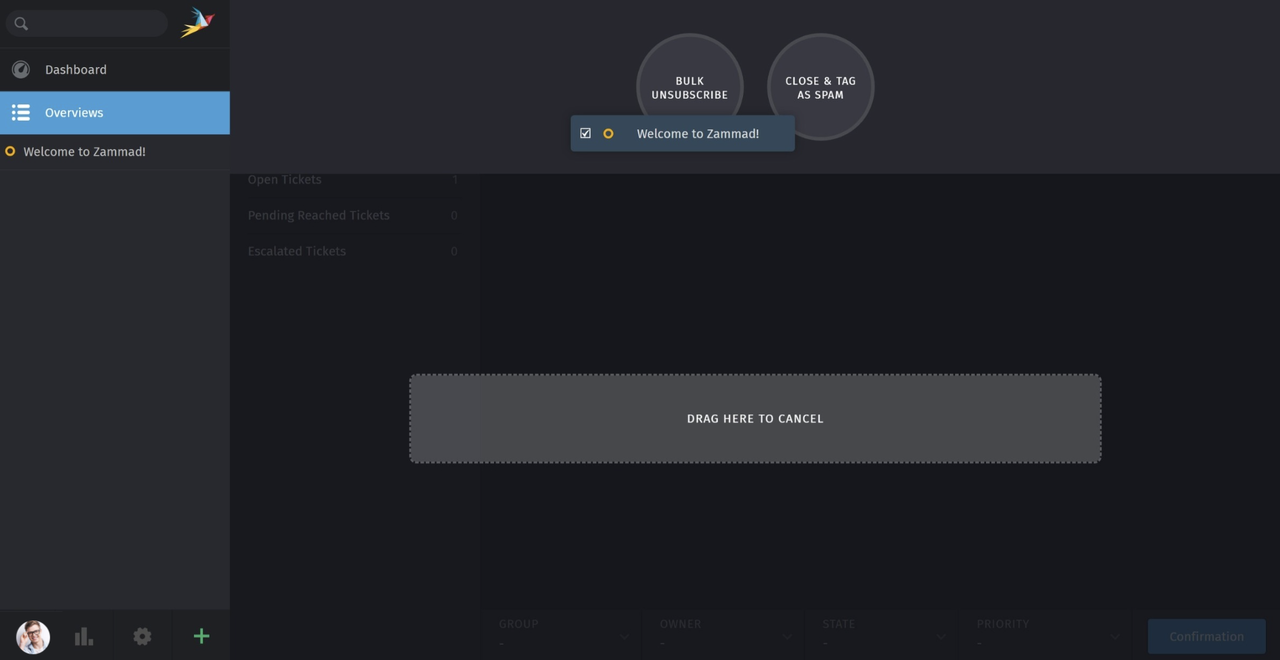Screen dimensions: 1280x660
Task: Select Overviews in the sidebar
Action: click(74, 112)
